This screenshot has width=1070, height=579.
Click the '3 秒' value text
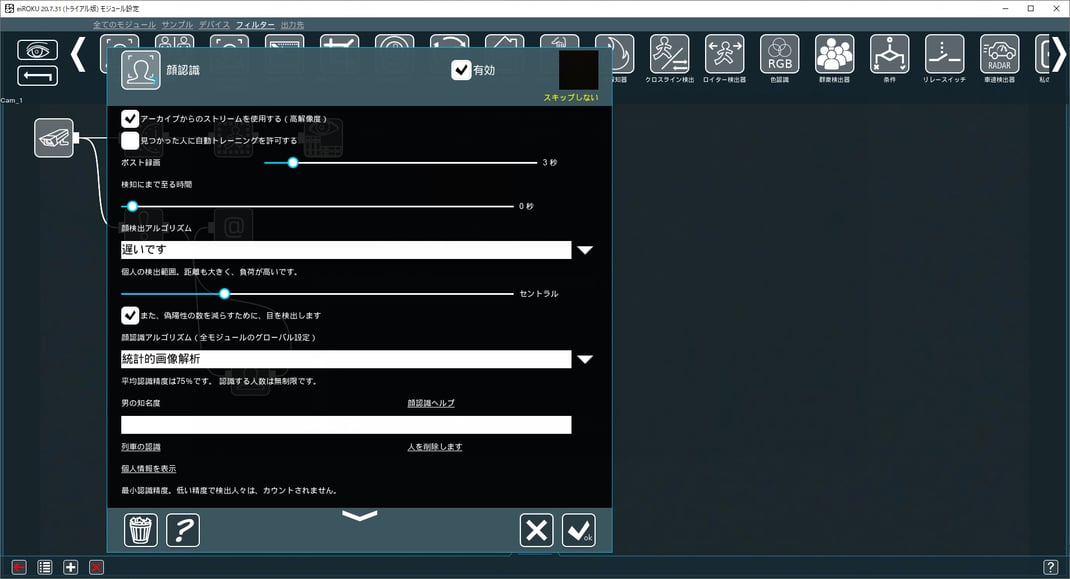[x=550, y=163]
